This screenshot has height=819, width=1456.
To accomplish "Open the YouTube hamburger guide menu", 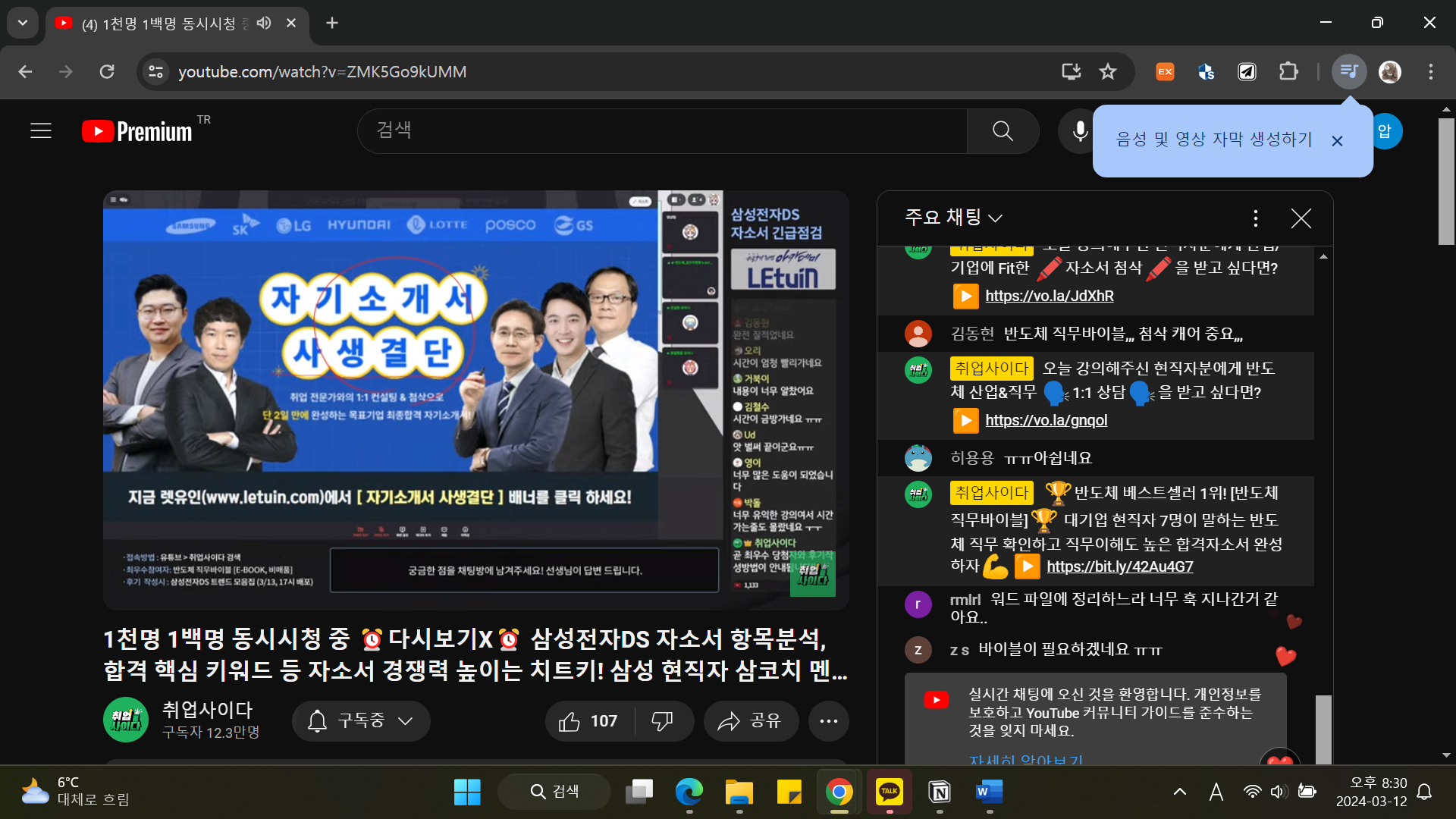I will (x=41, y=131).
